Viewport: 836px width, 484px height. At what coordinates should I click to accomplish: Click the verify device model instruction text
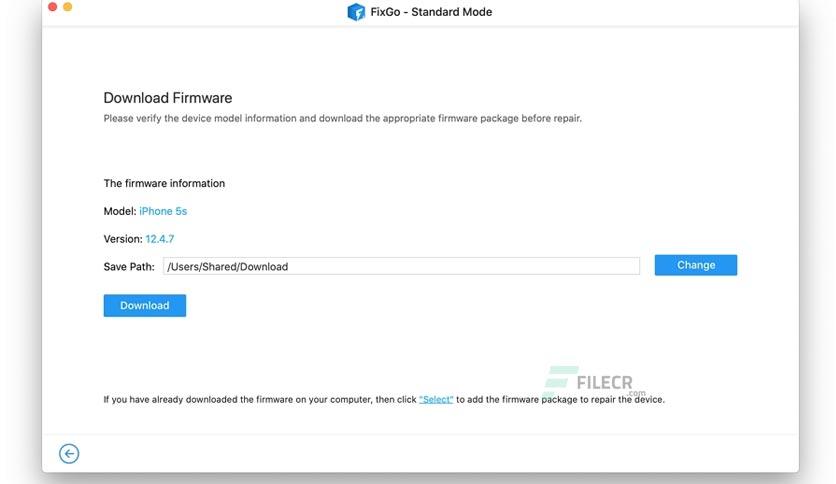[343, 118]
